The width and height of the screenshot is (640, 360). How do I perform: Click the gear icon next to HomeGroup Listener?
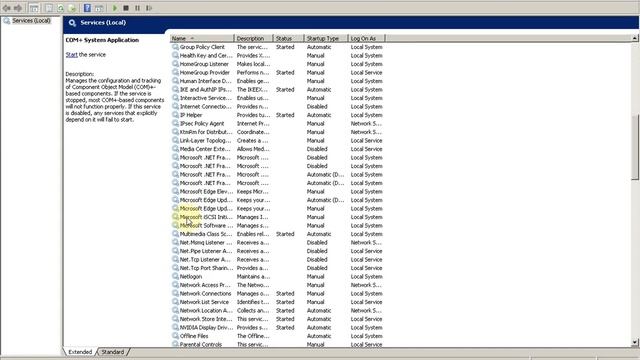pyautogui.click(x=175, y=64)
